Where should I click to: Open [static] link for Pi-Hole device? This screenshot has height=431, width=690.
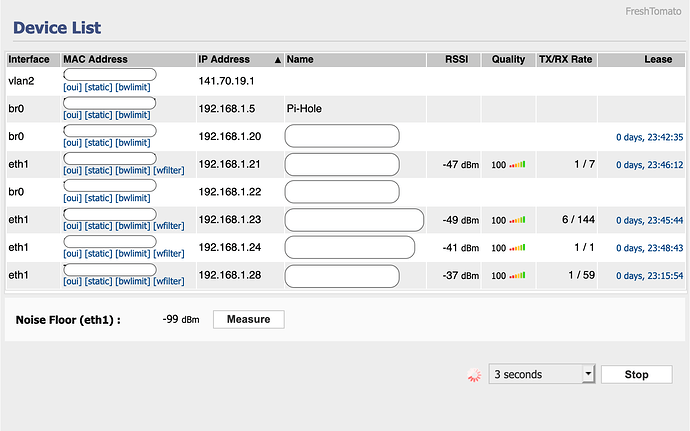pos(98,115)
